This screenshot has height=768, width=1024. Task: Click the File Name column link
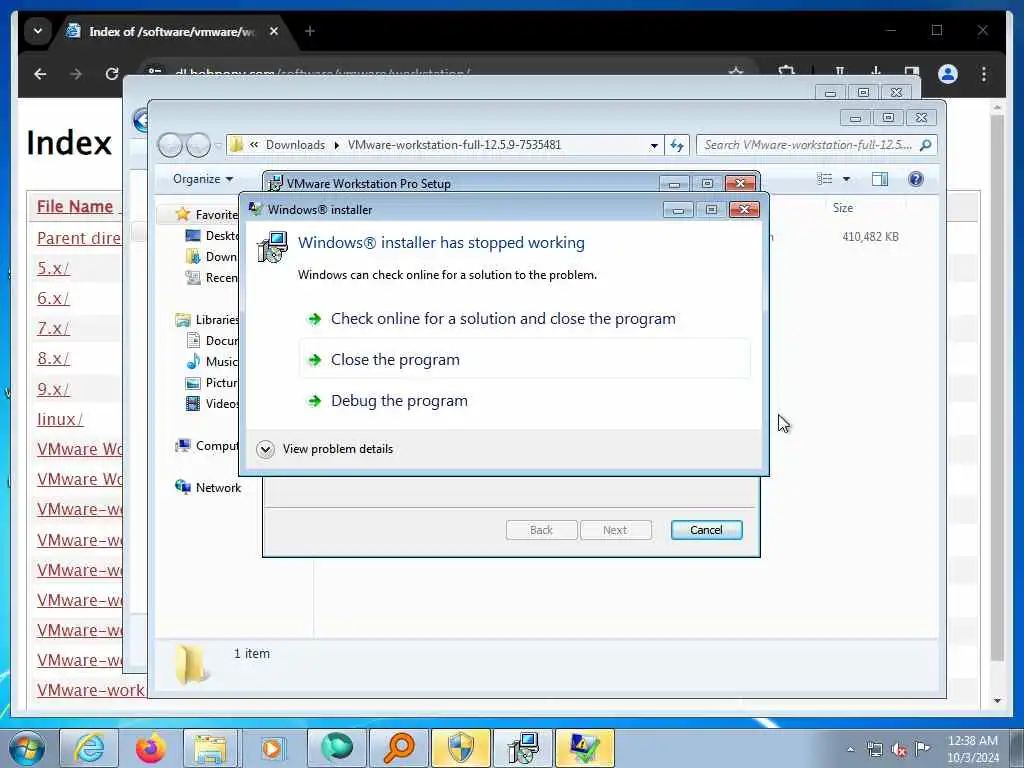point(74,206)
